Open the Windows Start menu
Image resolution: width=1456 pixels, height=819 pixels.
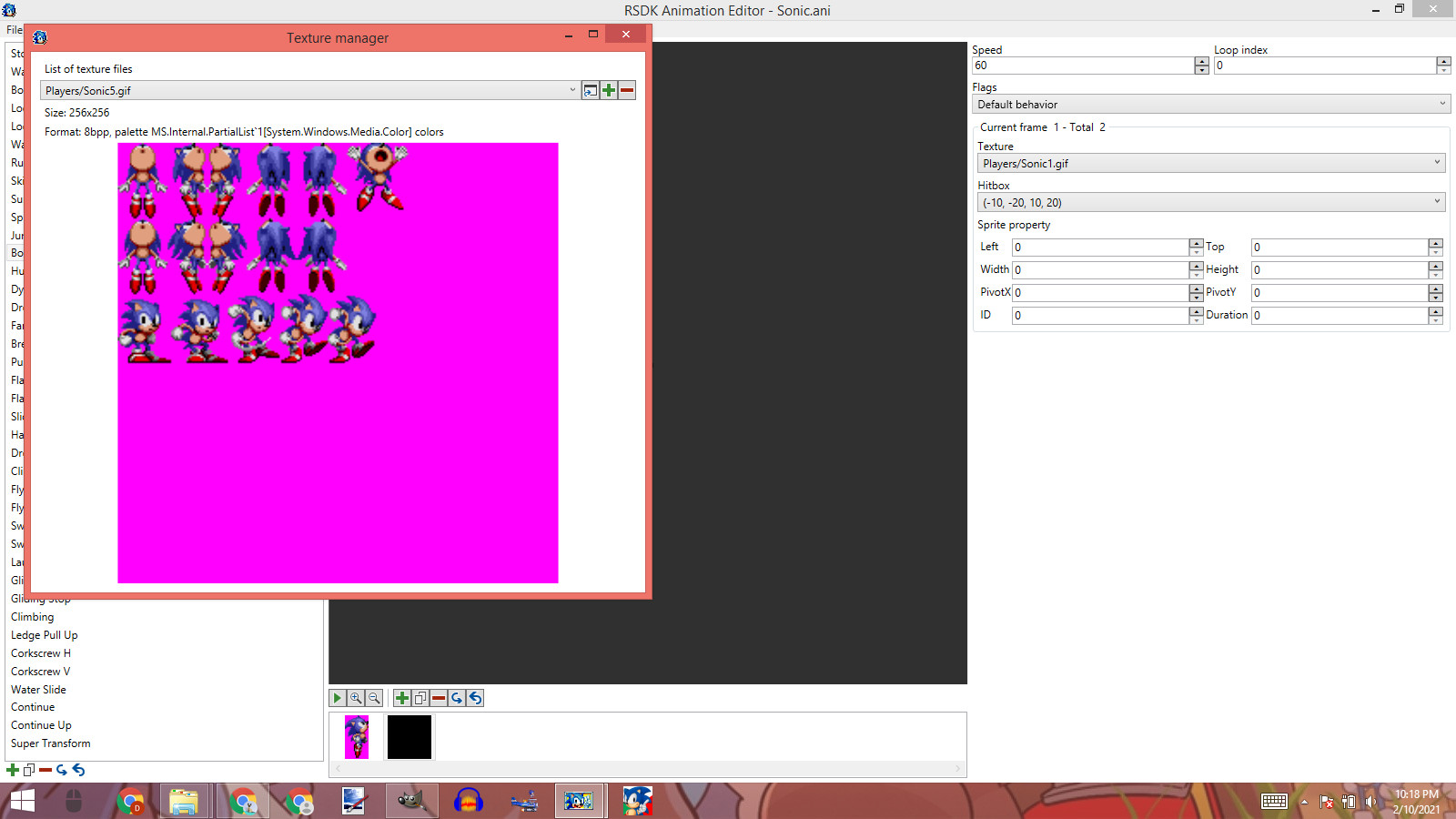pyautogui.click(x=22, y=801)
